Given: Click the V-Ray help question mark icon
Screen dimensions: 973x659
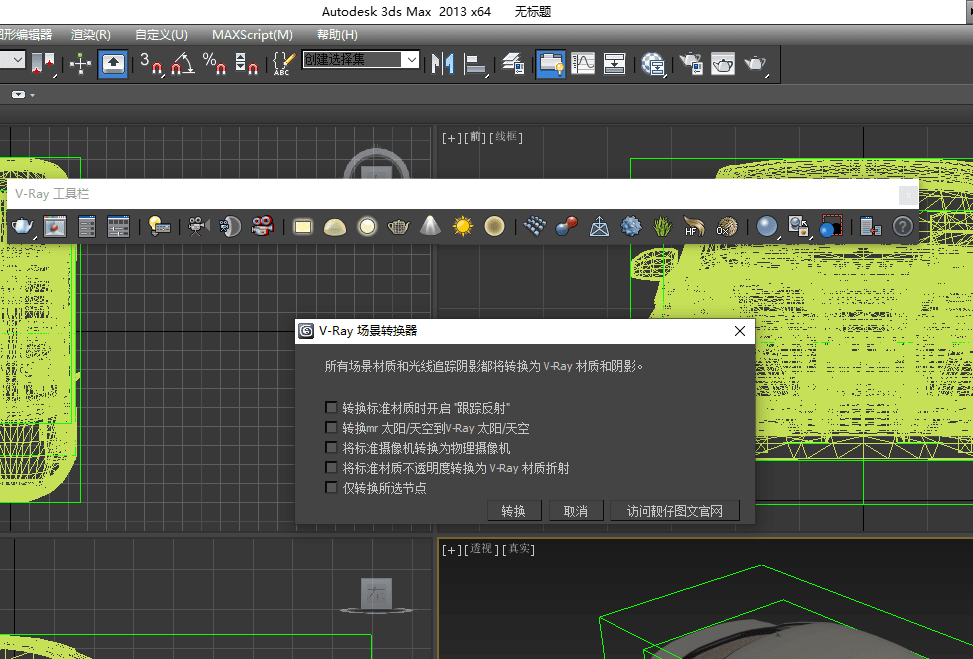Looking at the screenshot, I should (902, 226).
